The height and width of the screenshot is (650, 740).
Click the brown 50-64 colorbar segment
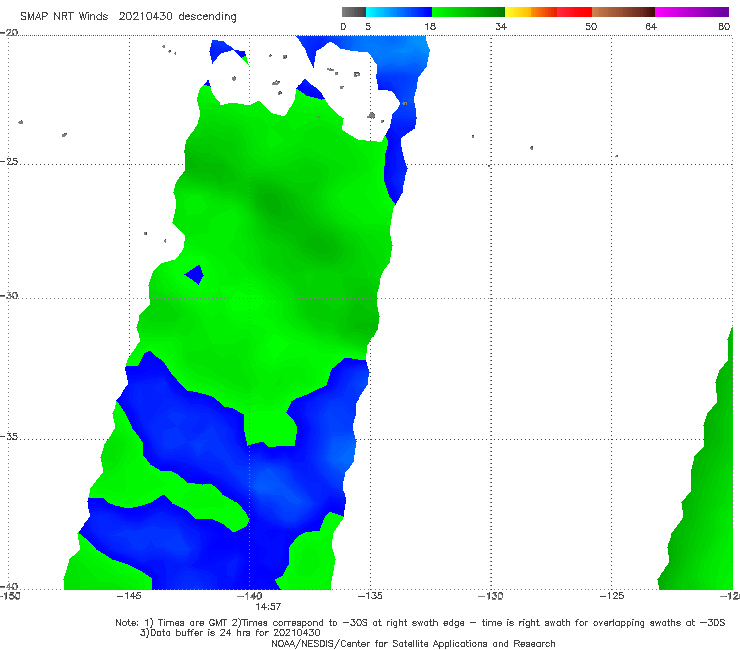click(623, 12)
